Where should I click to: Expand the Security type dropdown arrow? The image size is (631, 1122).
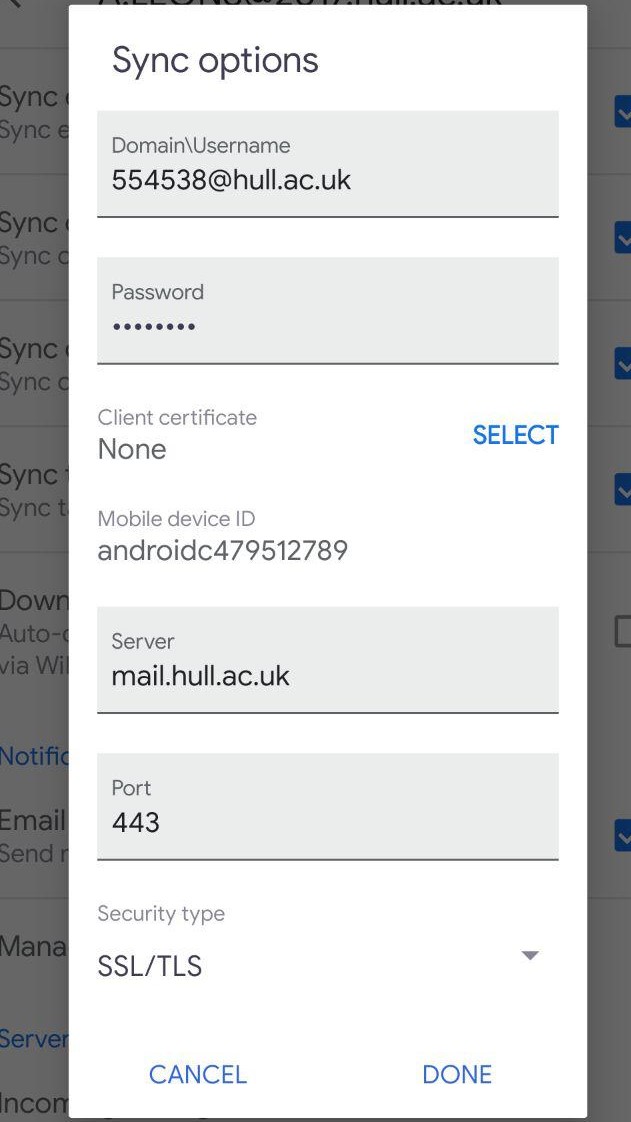(530, 956)
